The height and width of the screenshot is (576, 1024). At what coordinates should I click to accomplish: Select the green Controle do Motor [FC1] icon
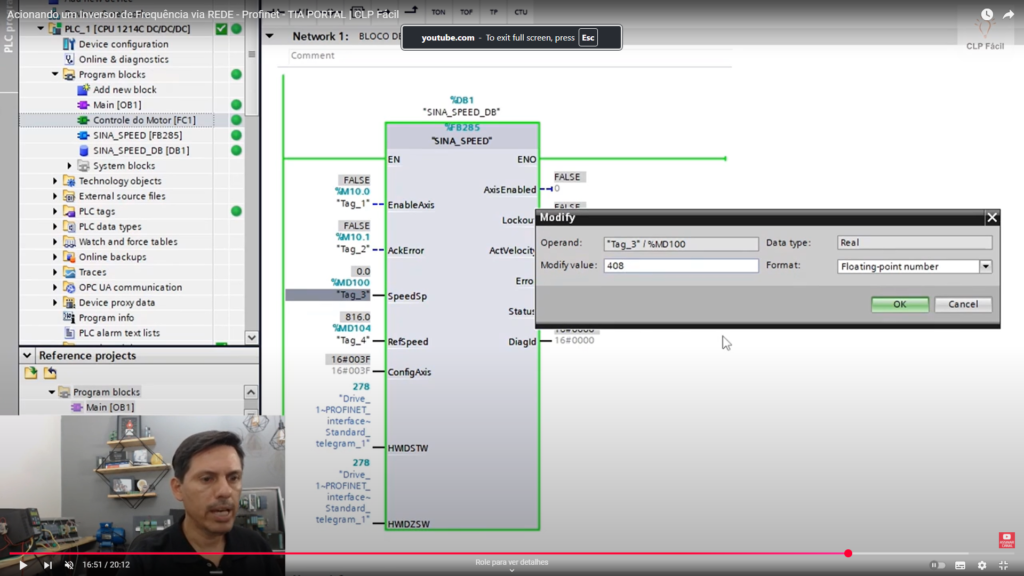[x=83, y=120]
